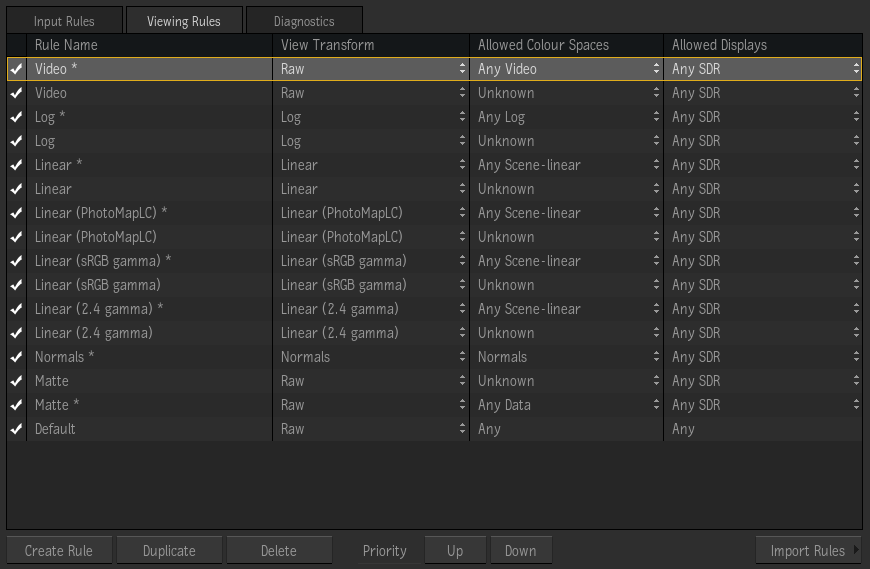Toggle checkmark for Linear (PhotoMapLC) * rule

coord(16,213)
